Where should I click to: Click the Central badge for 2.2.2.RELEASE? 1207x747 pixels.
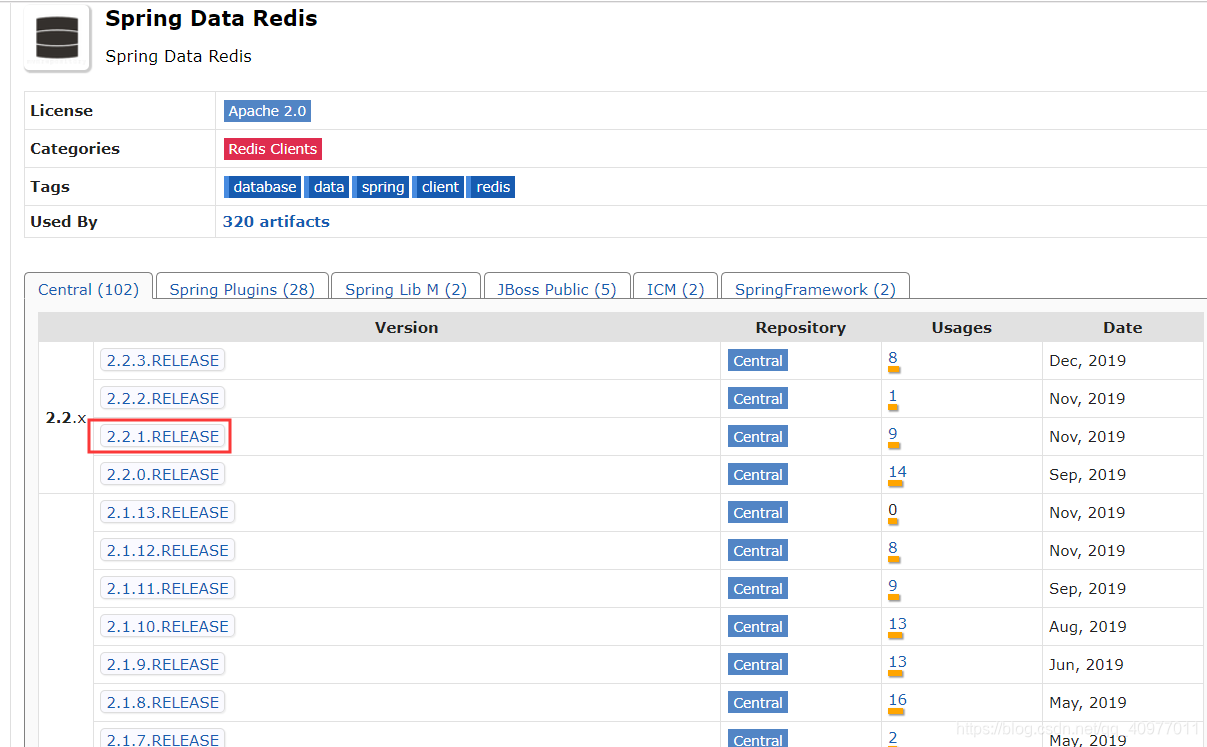coord(758,399)
